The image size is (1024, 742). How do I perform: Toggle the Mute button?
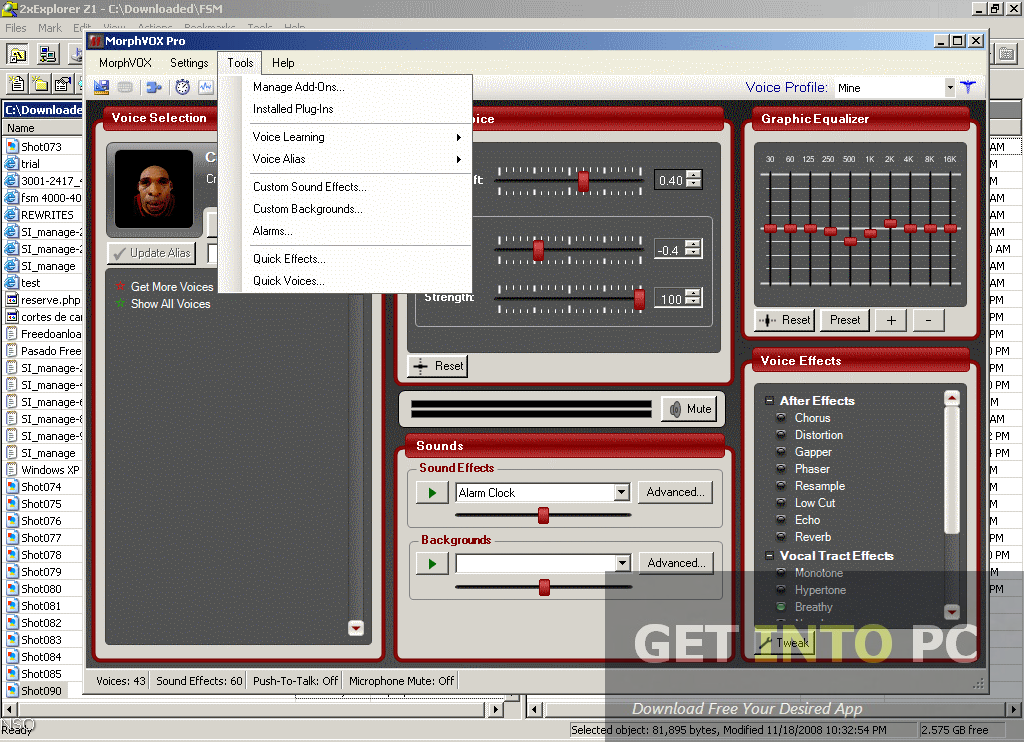click(x=689, y=409)
